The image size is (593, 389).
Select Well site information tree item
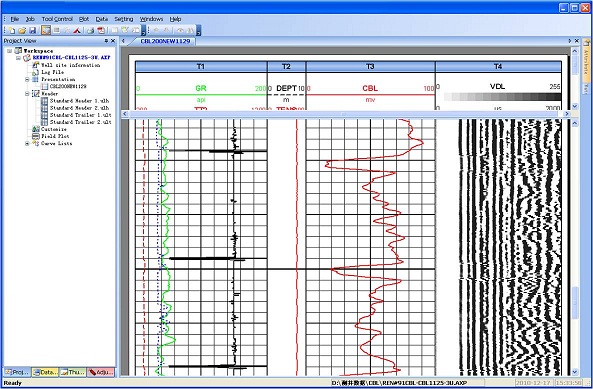pos(70,65)
